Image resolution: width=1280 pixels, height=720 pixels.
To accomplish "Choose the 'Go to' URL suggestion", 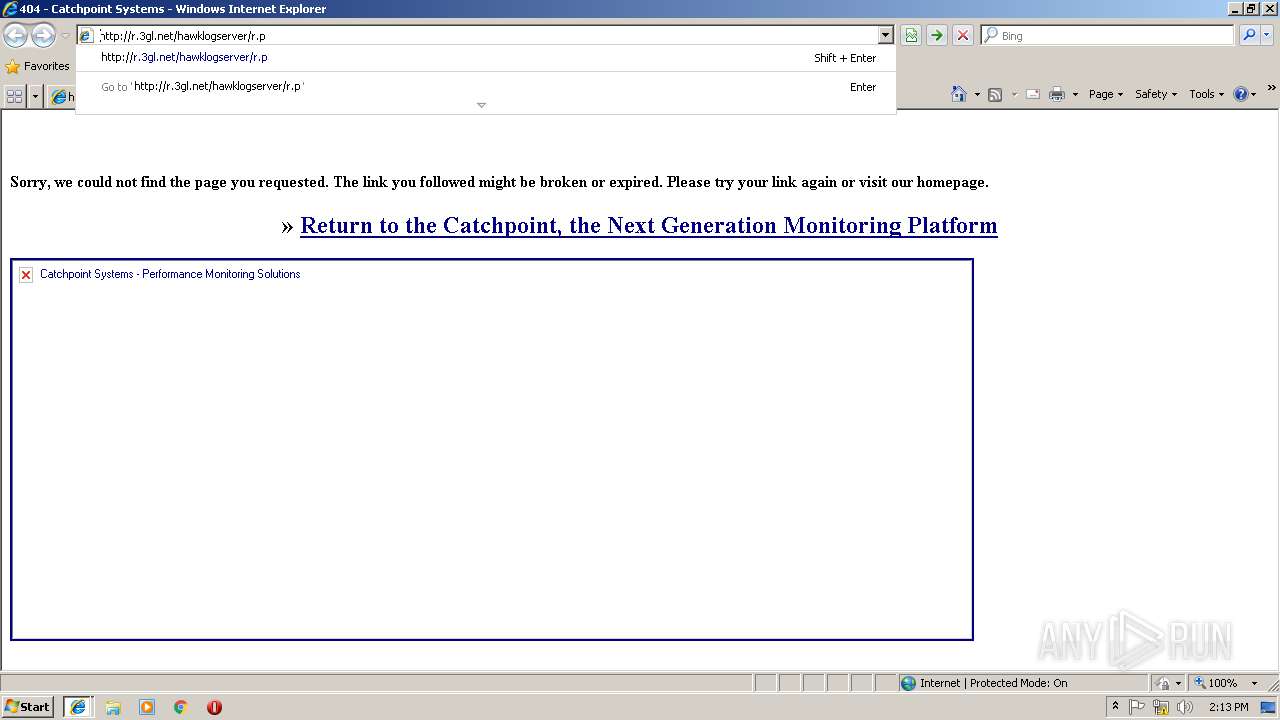I will 486,87.
